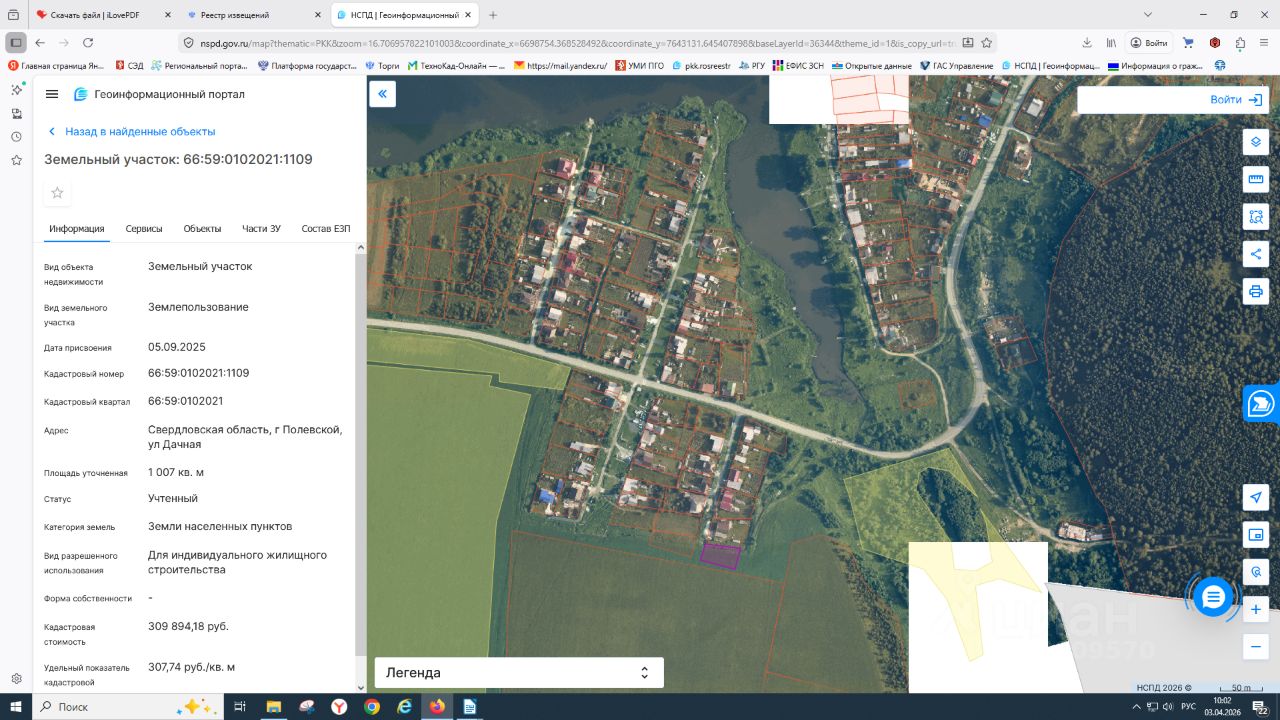Open the hamburger main menu
The image size is (1280, 720).
[52, 94]
